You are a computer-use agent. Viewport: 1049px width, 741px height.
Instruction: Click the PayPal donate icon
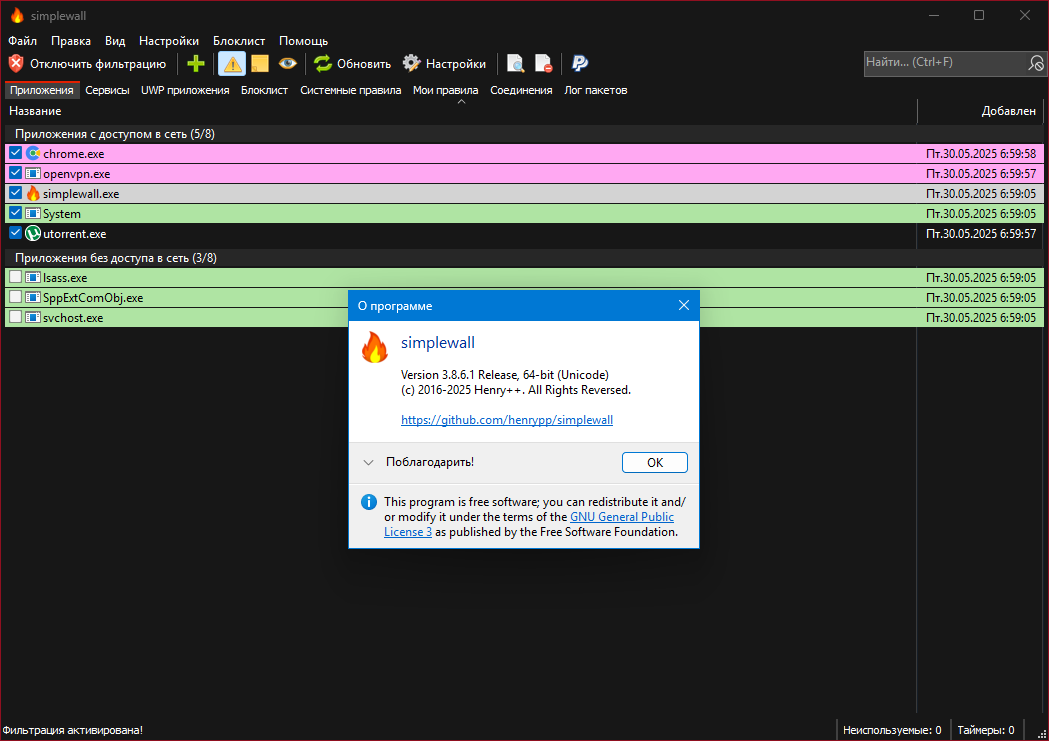(x=579, y=64)
